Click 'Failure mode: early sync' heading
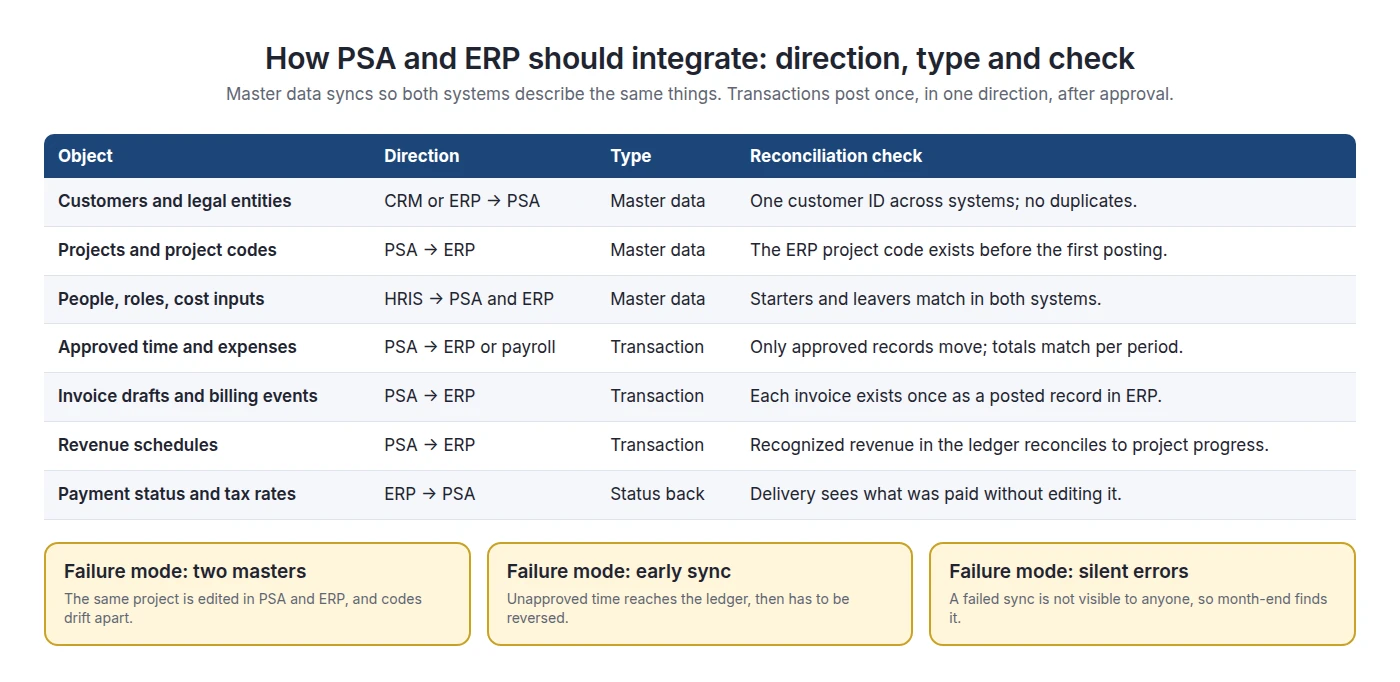Image resolution: width=1400 pixels, height=682 pixels. click(x=619, y=572)
